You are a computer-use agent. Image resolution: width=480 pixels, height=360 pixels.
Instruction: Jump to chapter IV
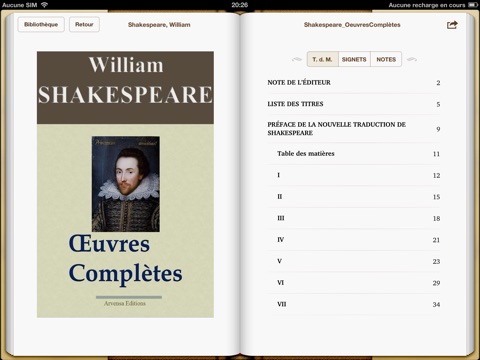coord(354,240)
